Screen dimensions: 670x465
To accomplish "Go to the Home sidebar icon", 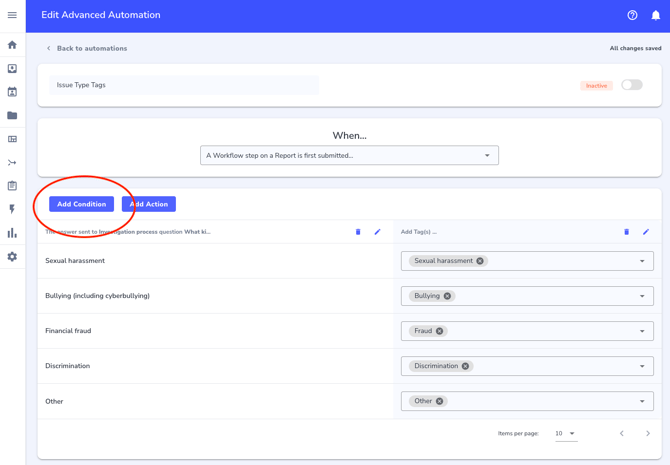I will point(12,45).
